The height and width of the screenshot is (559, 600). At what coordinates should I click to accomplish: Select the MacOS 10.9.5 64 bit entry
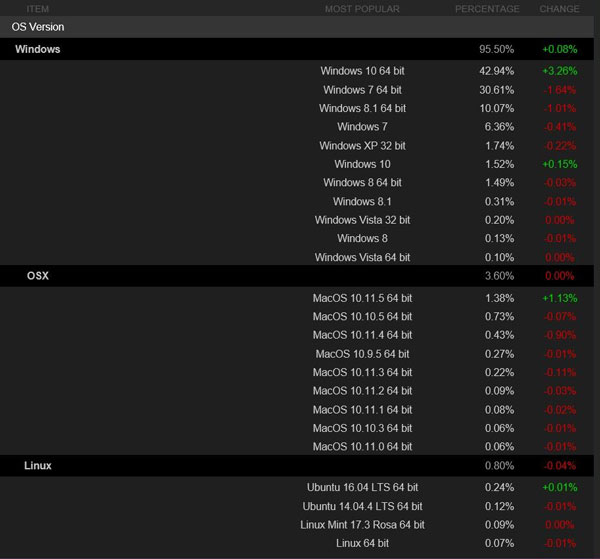point(362,354)
